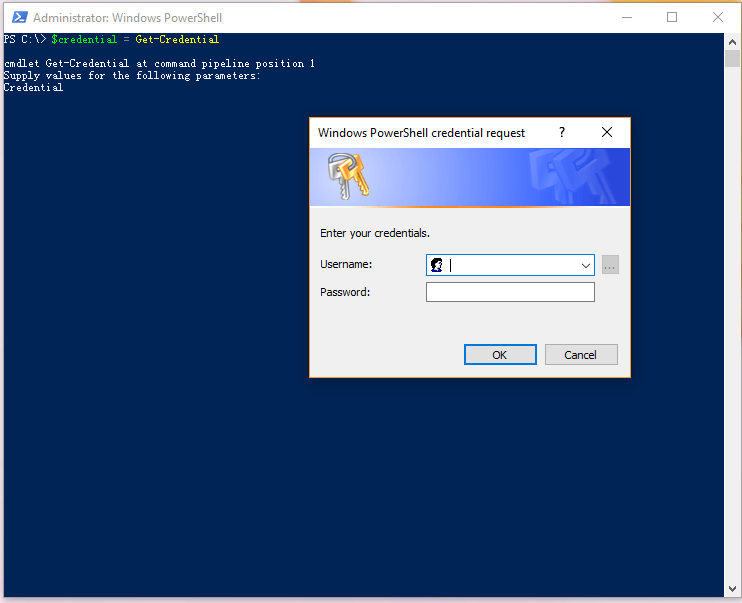This screenshot has height=603, width=742.
Task: Close the Administrator PowerShell window
Action: 718,17
